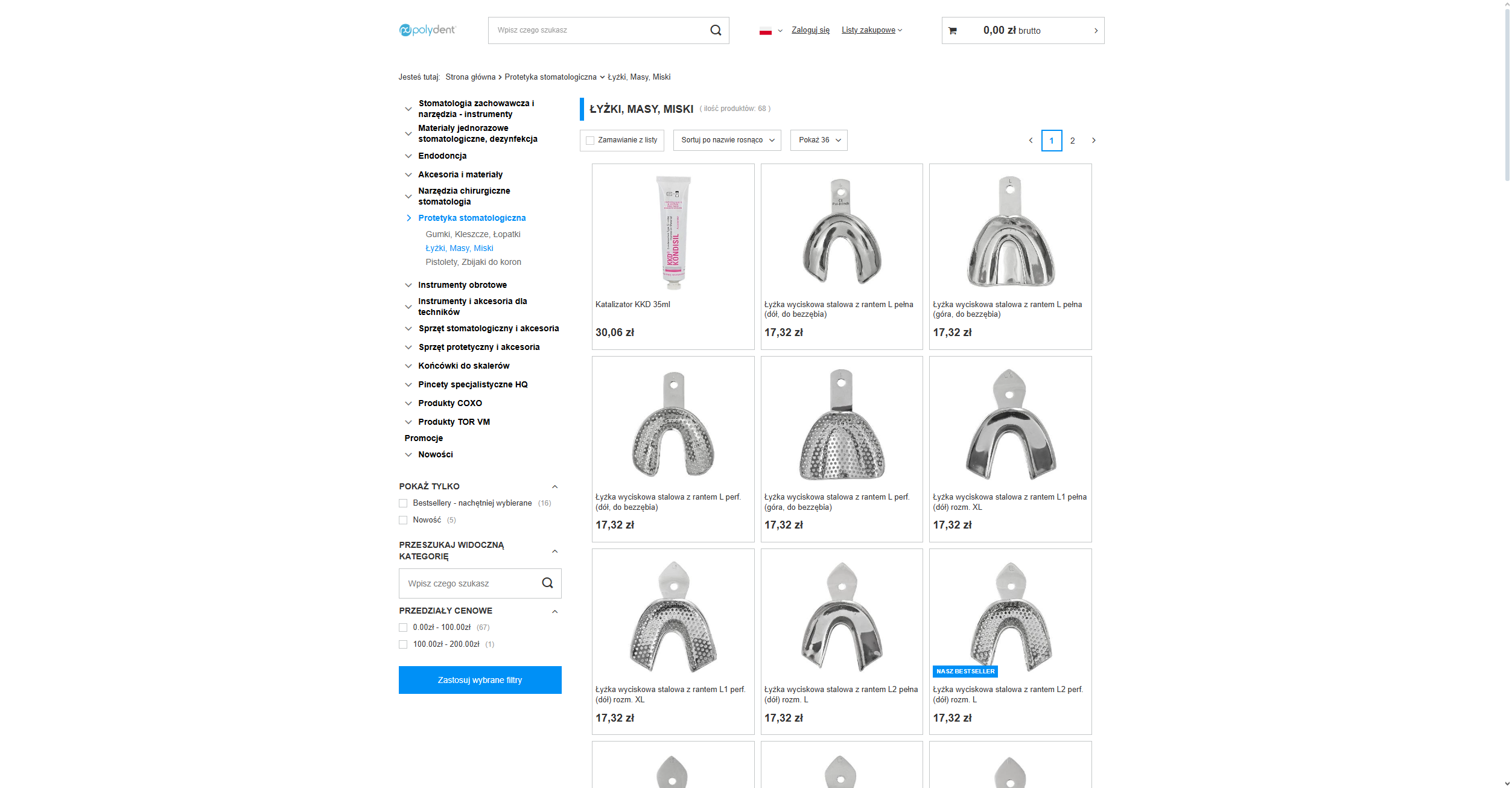This screenshot has width=1512, height=788.
Task: Click the magnifier icon in top search bar
Action: tap(716, 30)
